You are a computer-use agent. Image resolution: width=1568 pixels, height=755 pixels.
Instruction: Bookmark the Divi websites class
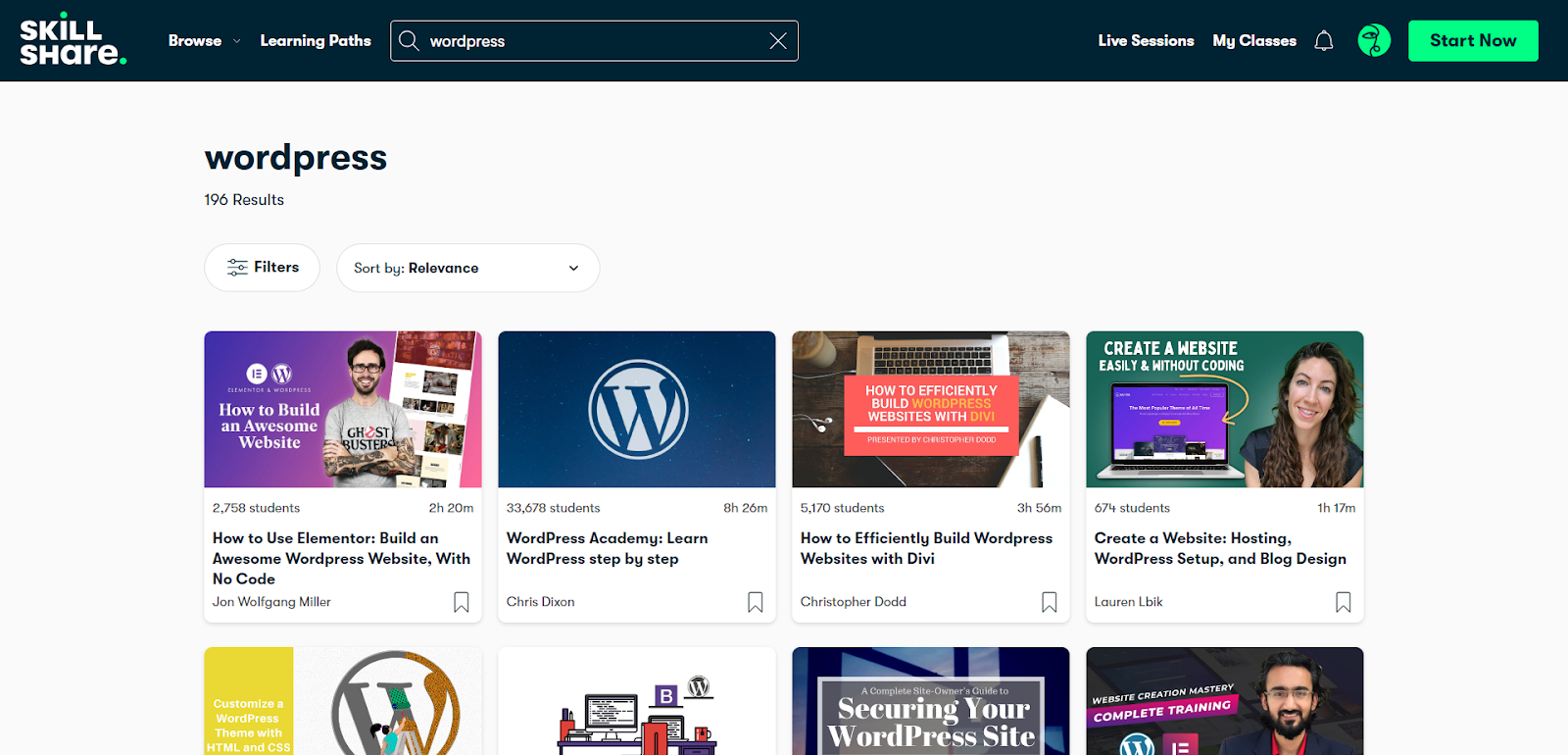[1050, 602]
